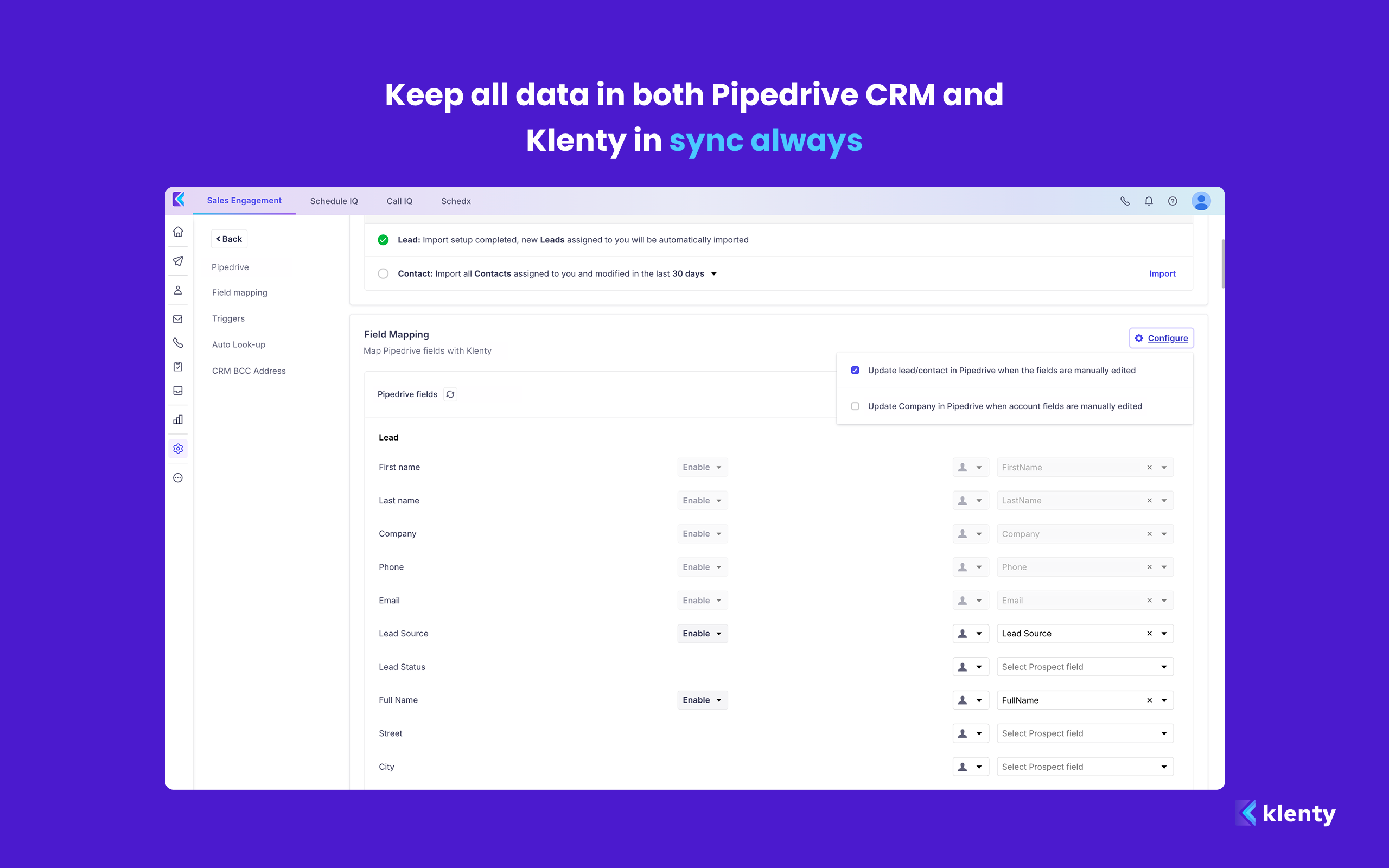Open FullName prospect field combo box
Viewport: 1389px width, 868px height.
[x=1085, y=700]
